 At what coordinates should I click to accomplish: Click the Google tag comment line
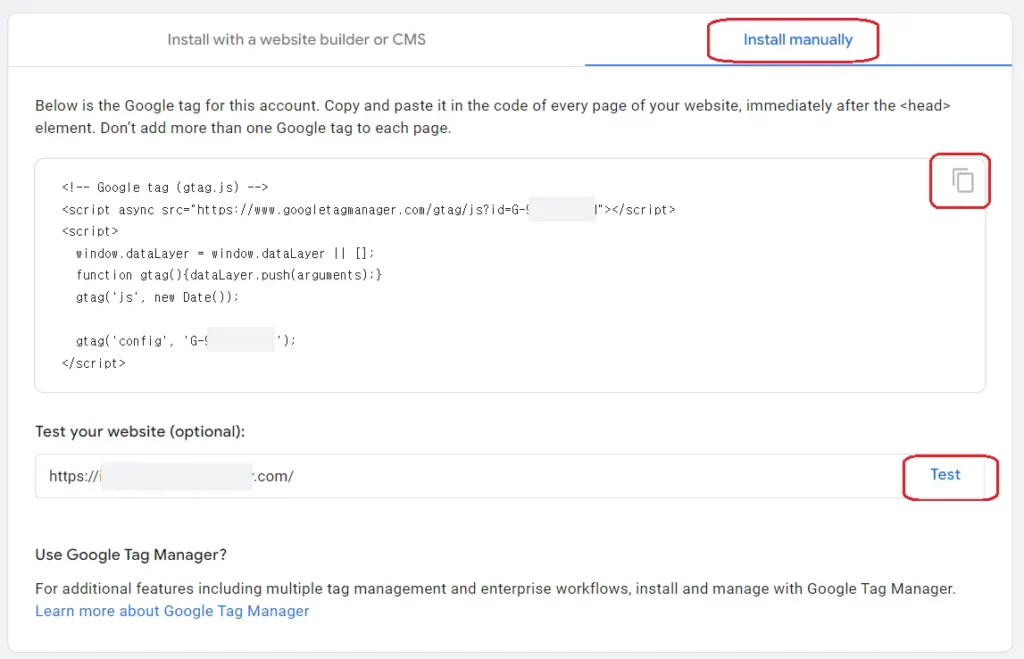tap(165, 187)
